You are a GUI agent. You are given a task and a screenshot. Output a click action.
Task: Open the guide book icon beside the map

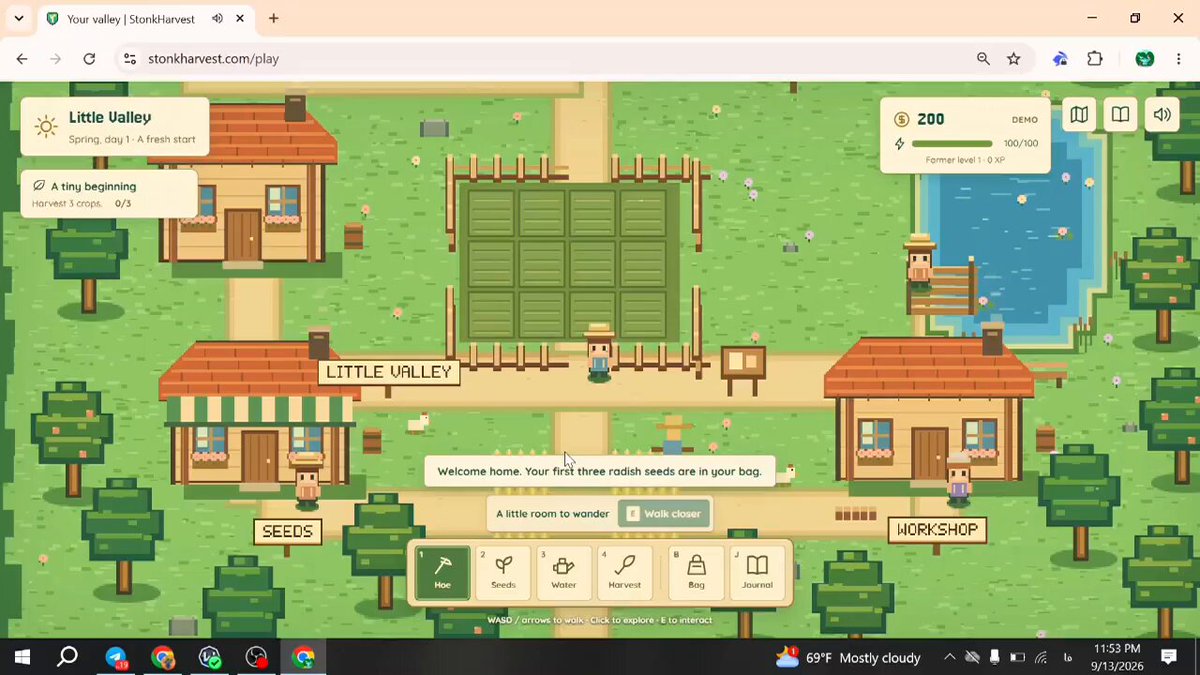[1121, 115]
